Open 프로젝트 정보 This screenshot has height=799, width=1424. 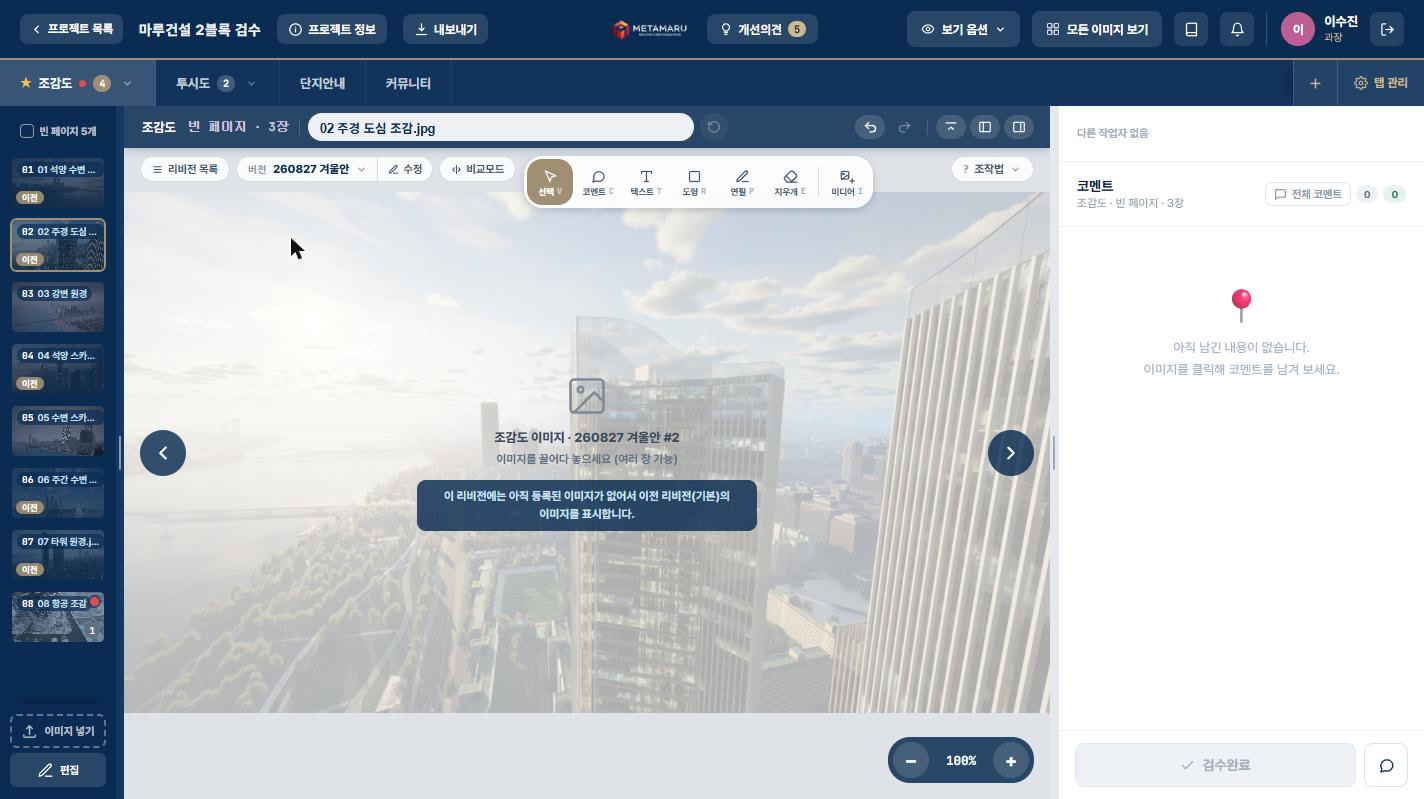point(332,29)
